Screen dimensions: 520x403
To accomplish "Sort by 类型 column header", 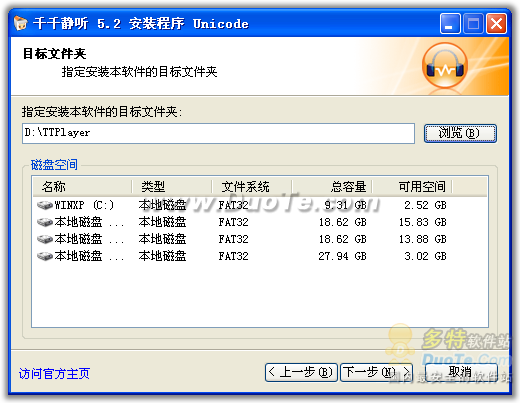I will point(172,187).
